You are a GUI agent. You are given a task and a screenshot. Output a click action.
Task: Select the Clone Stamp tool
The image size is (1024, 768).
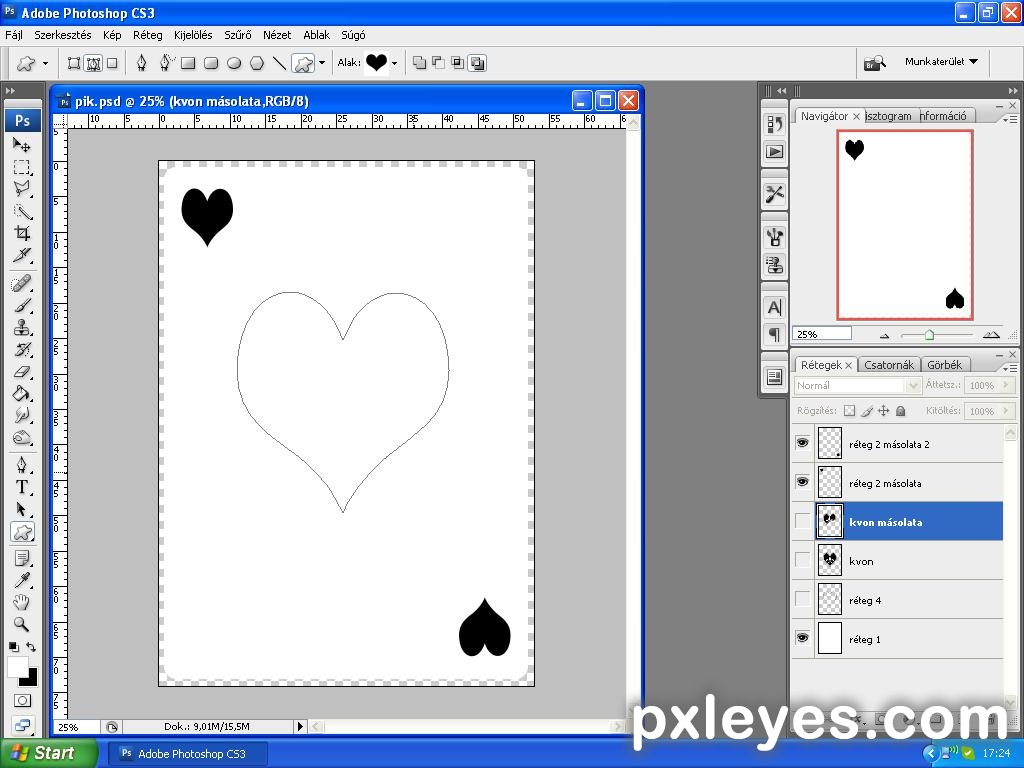[x=22, y=327]
